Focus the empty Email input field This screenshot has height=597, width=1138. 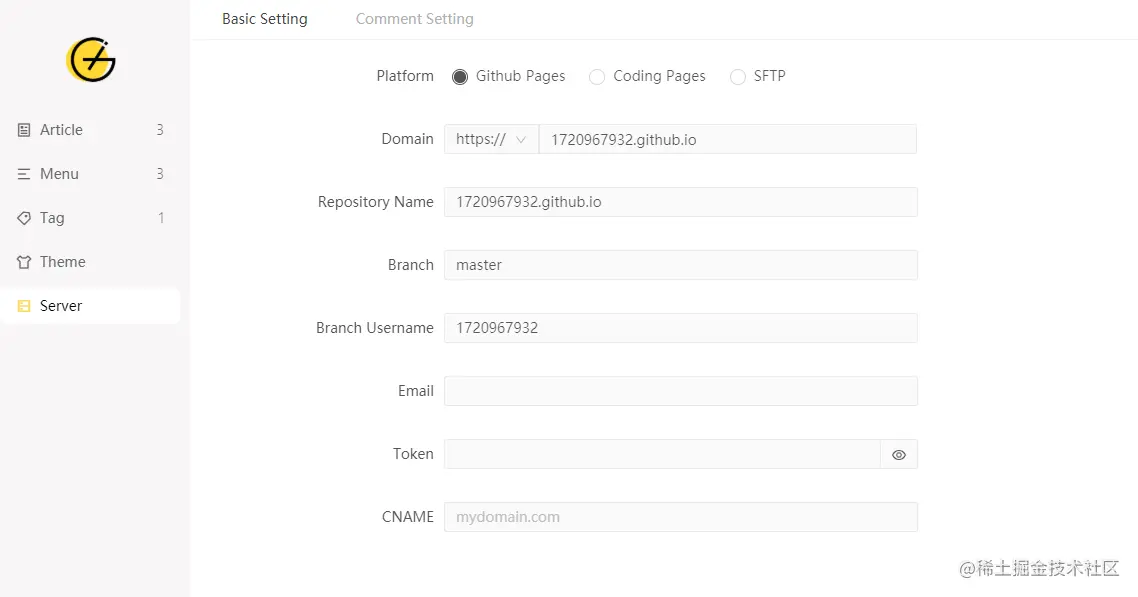[x=681, y=391]
